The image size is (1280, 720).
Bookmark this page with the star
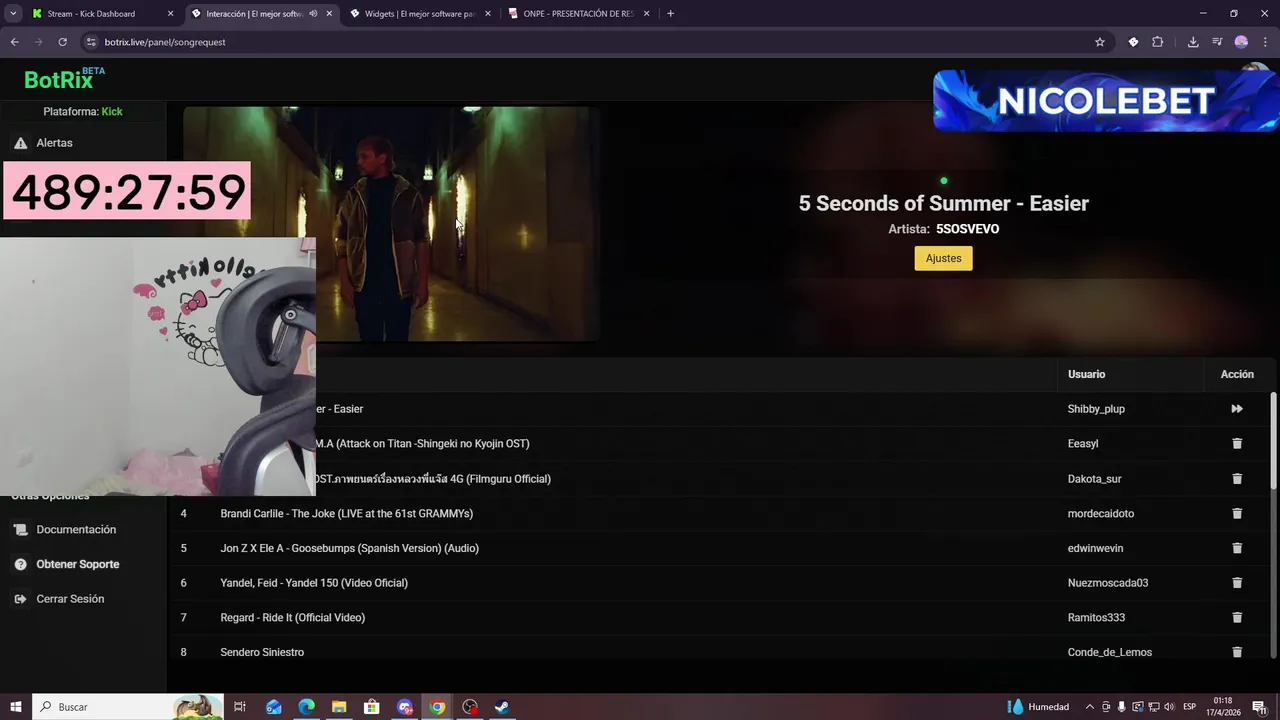1100,42
